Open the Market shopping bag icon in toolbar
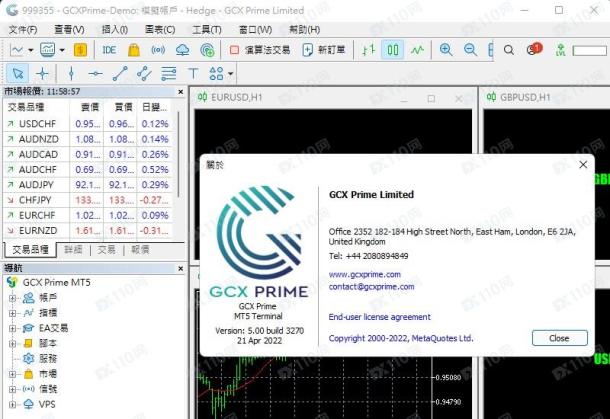This screenshot has height=419, width=610. 133,50
